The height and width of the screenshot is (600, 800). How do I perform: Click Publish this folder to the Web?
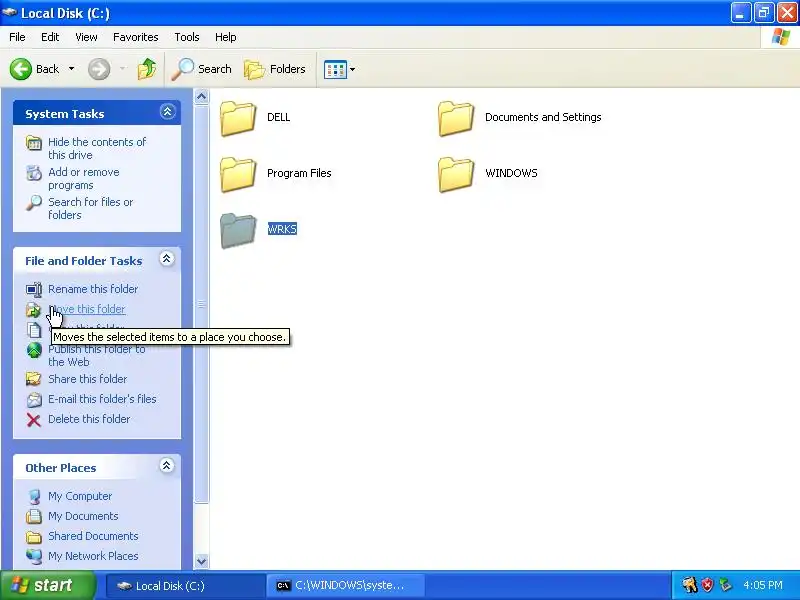[96, 356]
